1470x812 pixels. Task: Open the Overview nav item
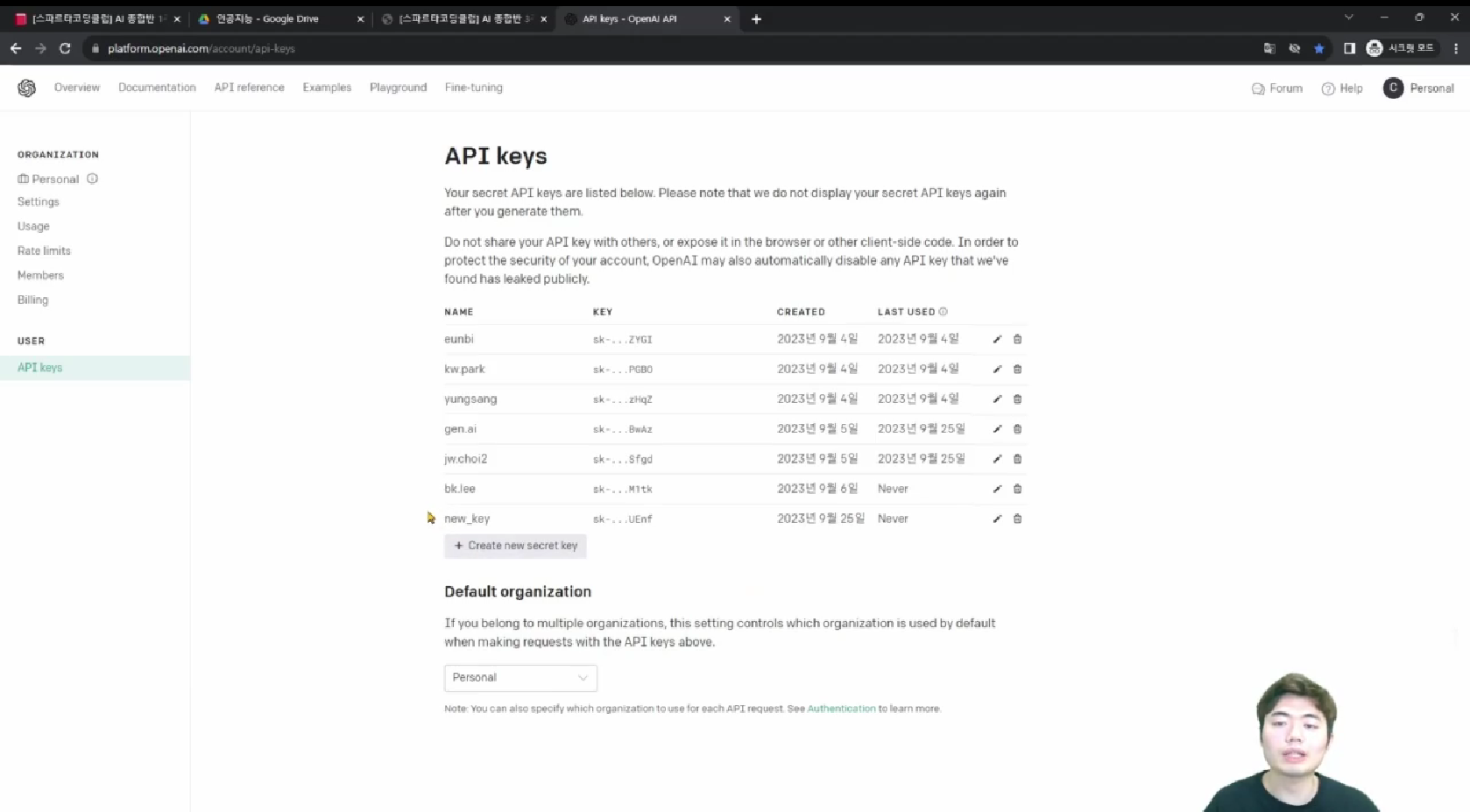[77, 88]
